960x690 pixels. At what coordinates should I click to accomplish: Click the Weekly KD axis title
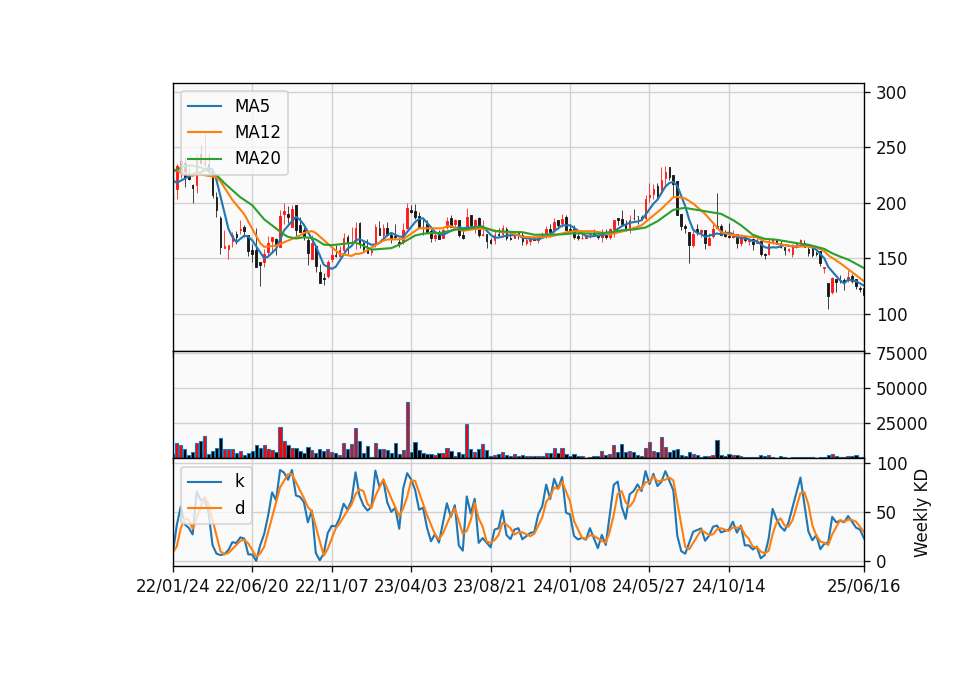(x=920, y=513)
